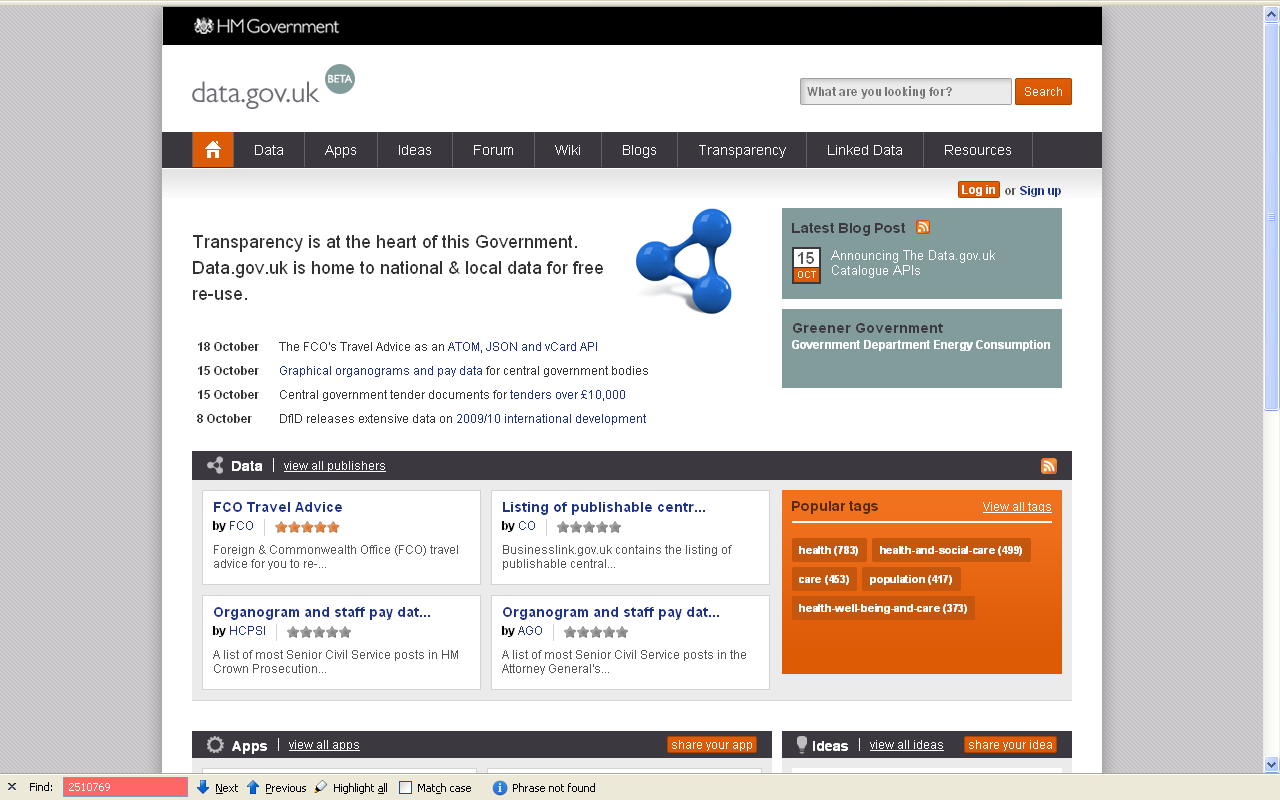Image resolution: width=1280 pixels, height=800 pixels.
Task: Click the rating stars for CO listing
Action: pyautogui.click(x=589, y=527)
